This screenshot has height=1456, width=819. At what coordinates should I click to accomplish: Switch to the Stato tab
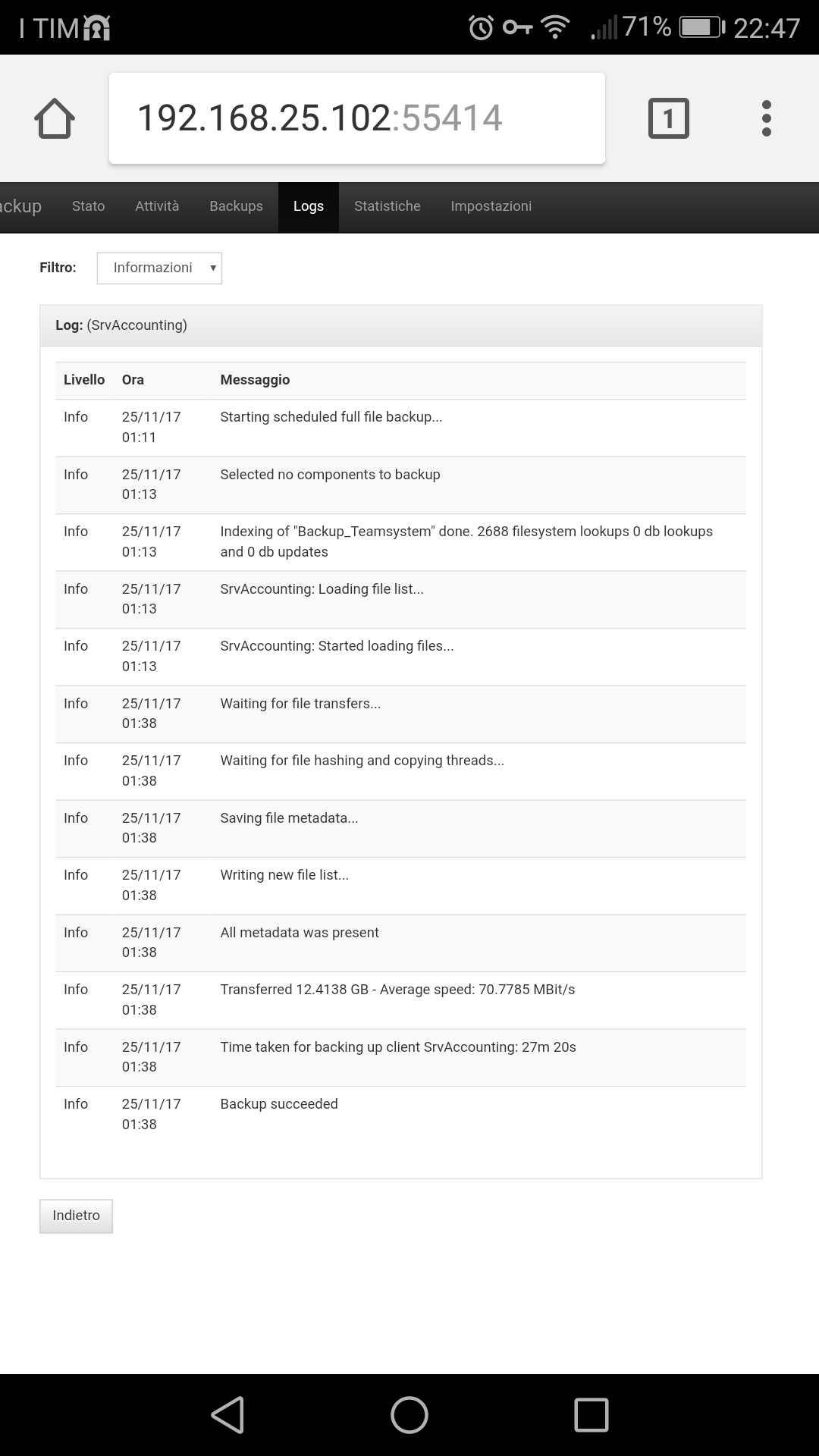click(89, 206)
